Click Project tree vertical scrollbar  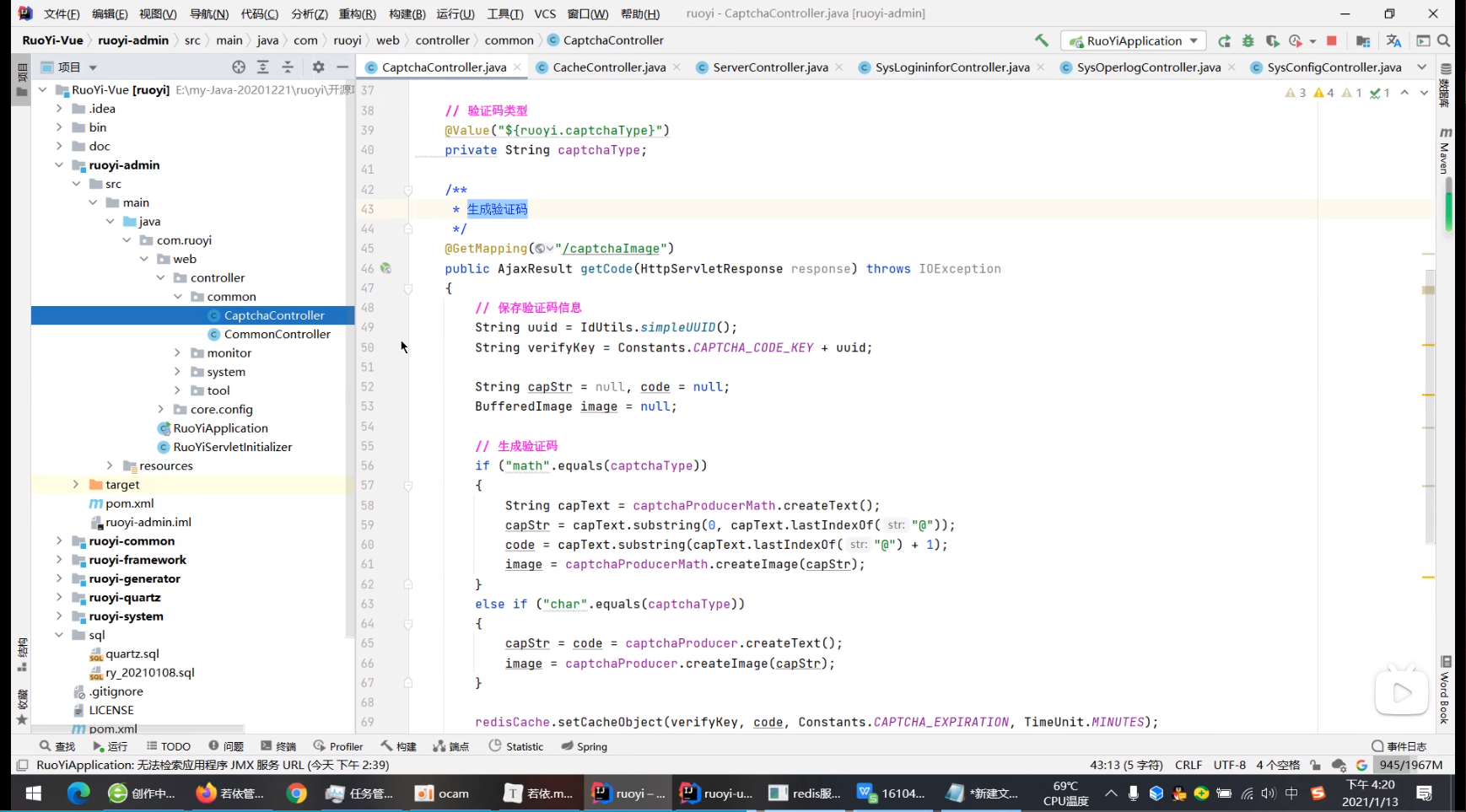(350, 358)
